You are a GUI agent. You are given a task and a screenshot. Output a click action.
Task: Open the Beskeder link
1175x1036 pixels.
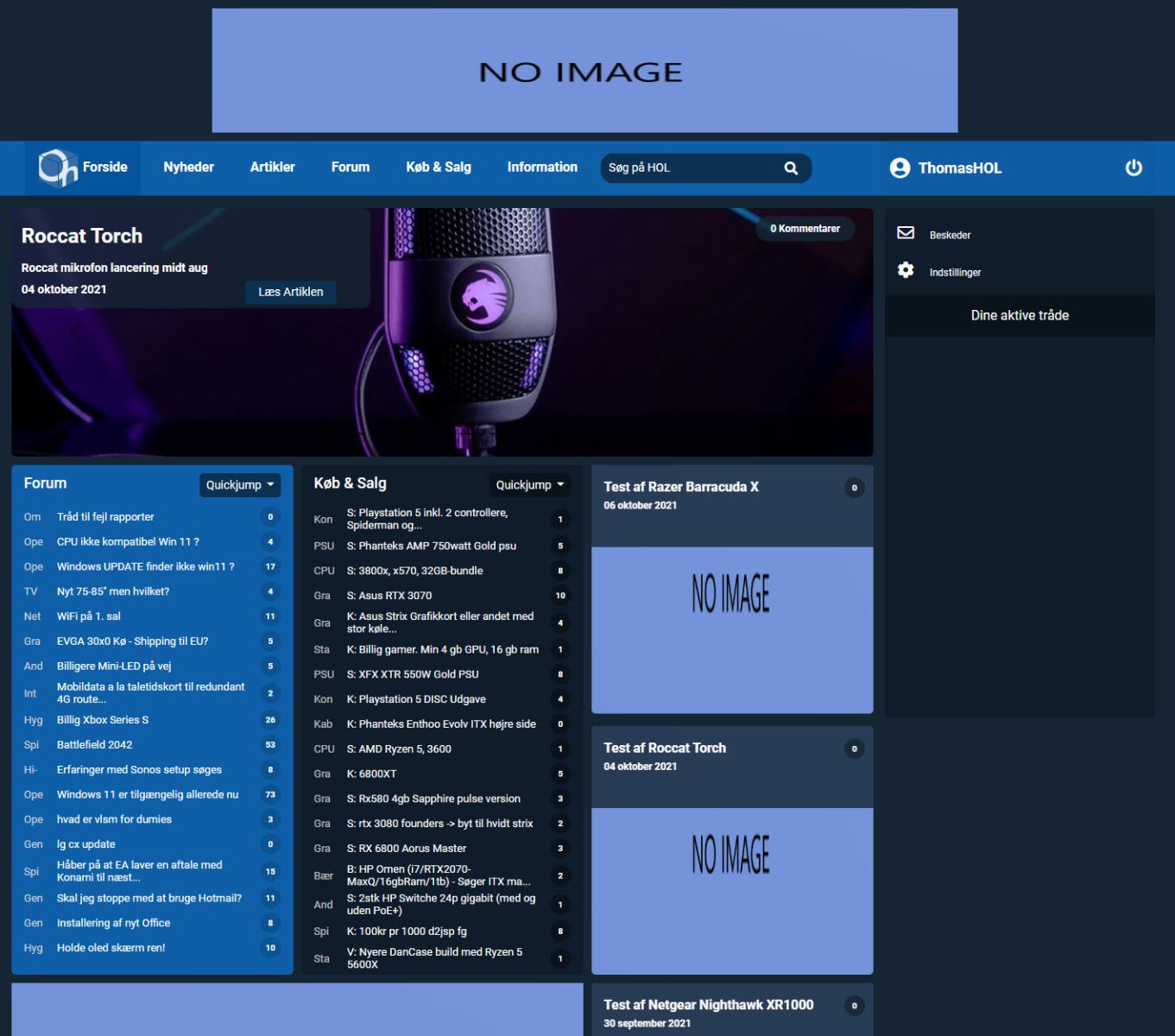[x=950, y=235]
